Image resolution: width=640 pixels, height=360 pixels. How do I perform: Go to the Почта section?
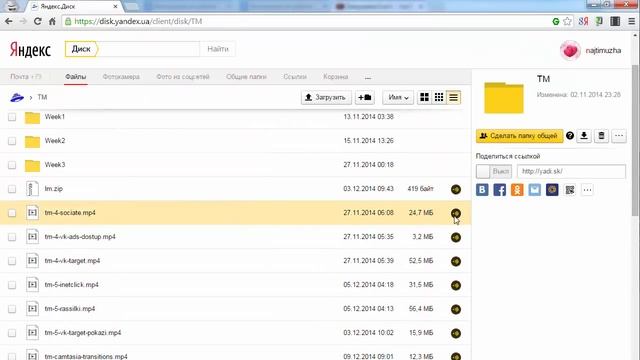pos(26,77)
